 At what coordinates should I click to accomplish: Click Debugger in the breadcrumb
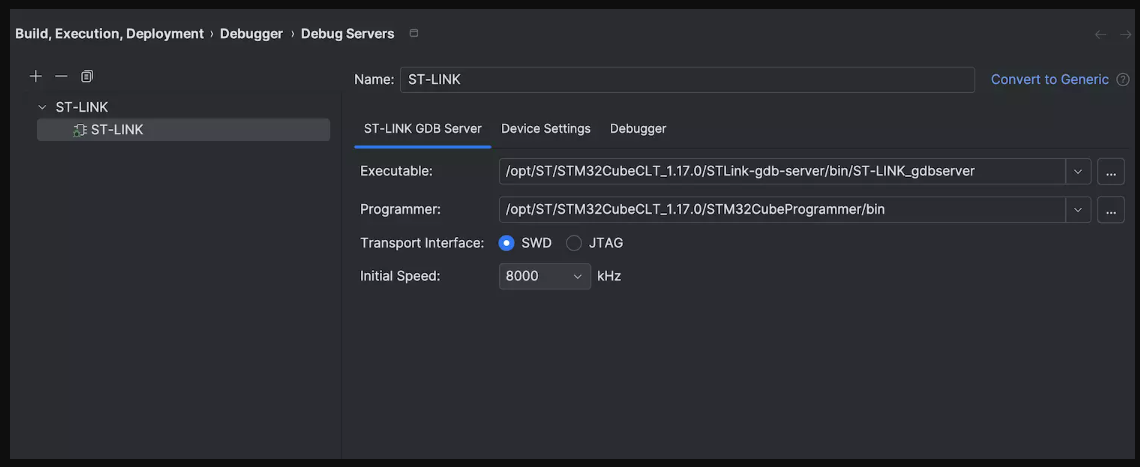(252, 33)
